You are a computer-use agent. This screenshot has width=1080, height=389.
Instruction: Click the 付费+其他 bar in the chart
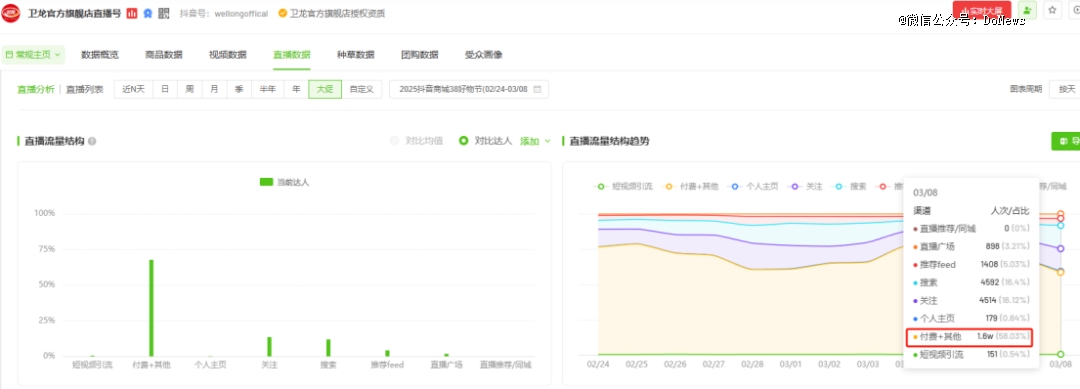152,308
